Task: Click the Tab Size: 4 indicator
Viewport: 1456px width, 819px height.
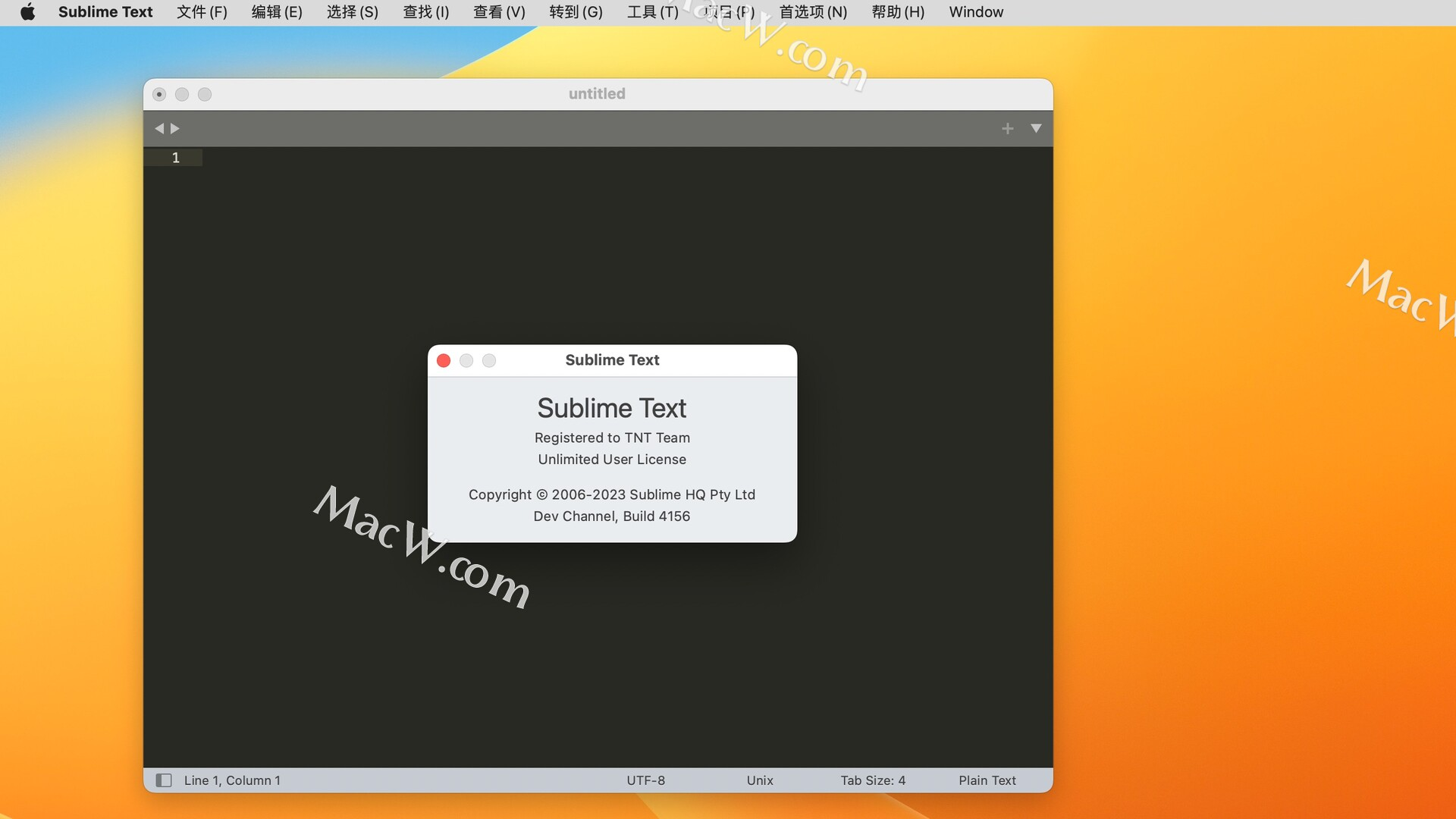Action: coord(873,779)
